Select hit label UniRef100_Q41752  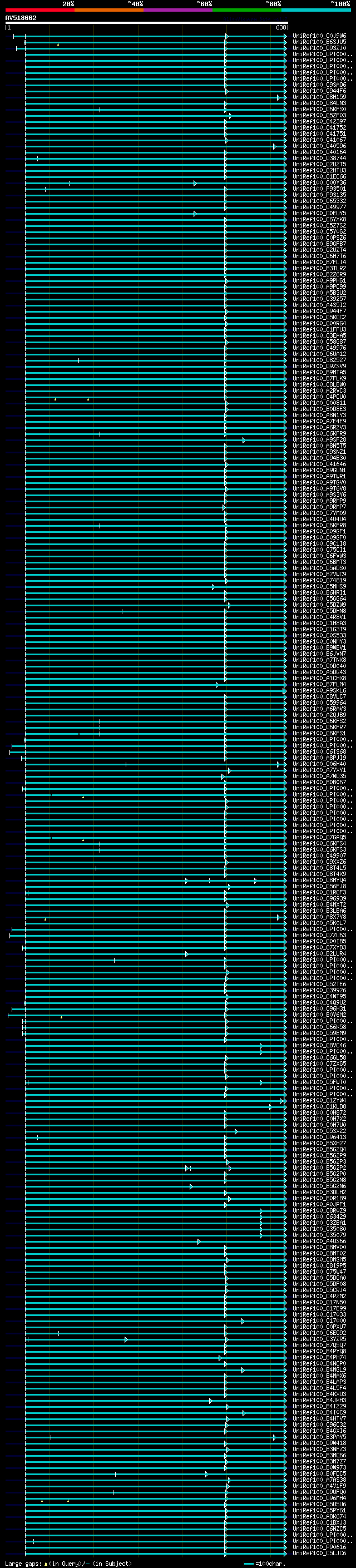pos(319,128)
